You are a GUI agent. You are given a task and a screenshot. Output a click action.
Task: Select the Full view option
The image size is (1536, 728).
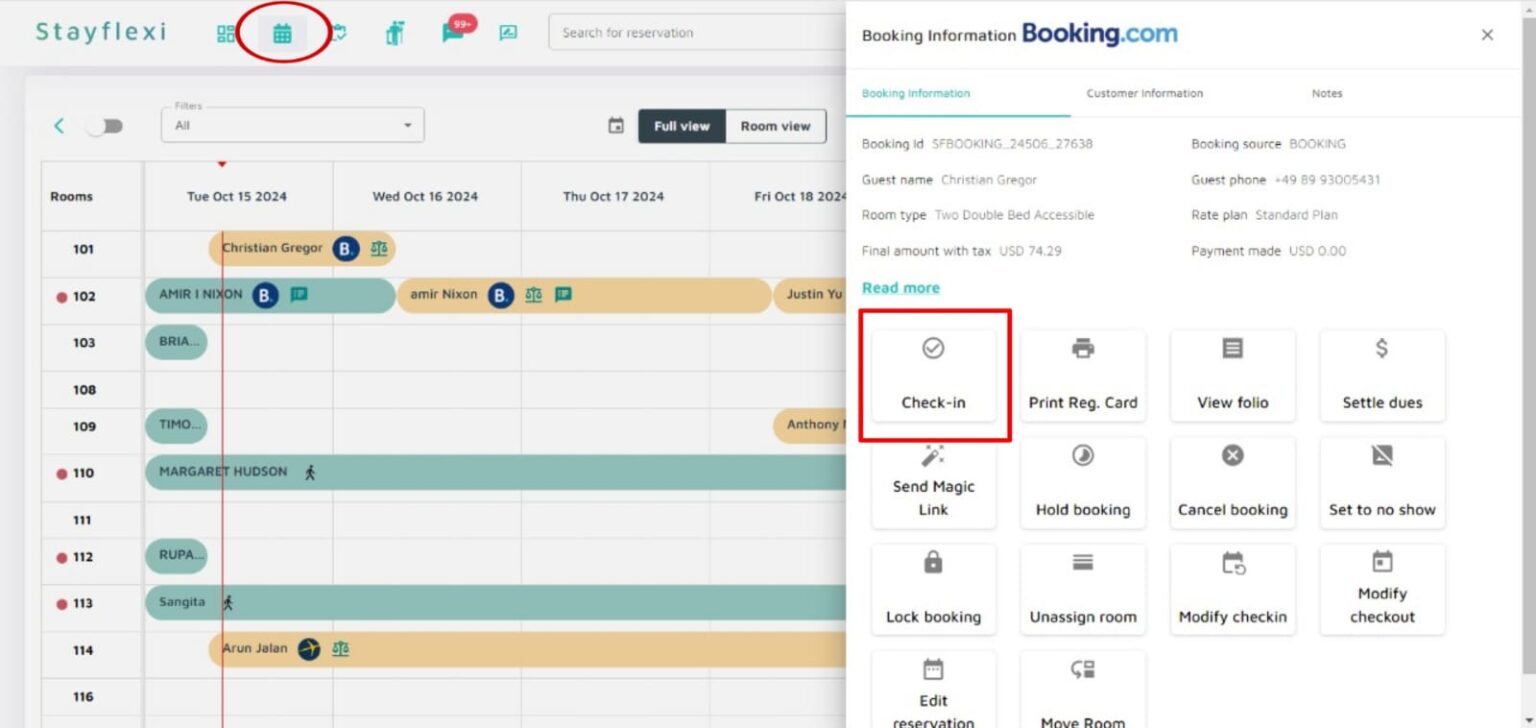681,126
